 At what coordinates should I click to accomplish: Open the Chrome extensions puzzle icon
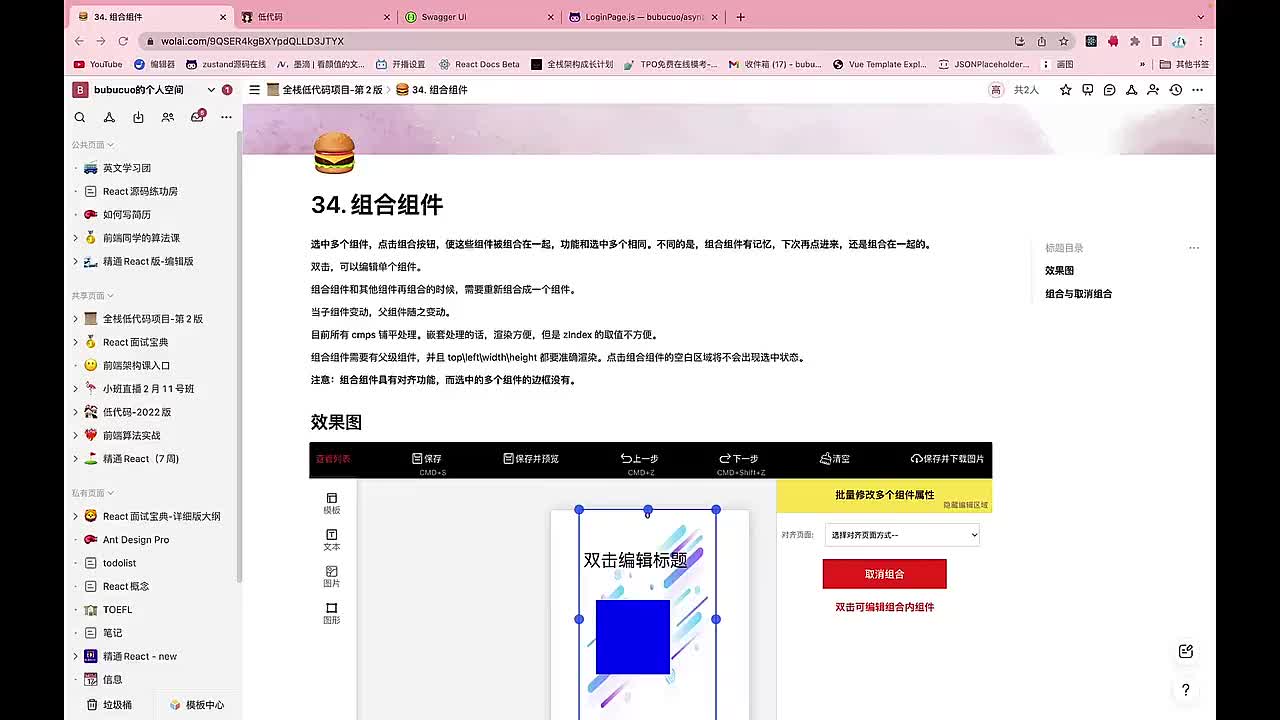[1135, 41]
